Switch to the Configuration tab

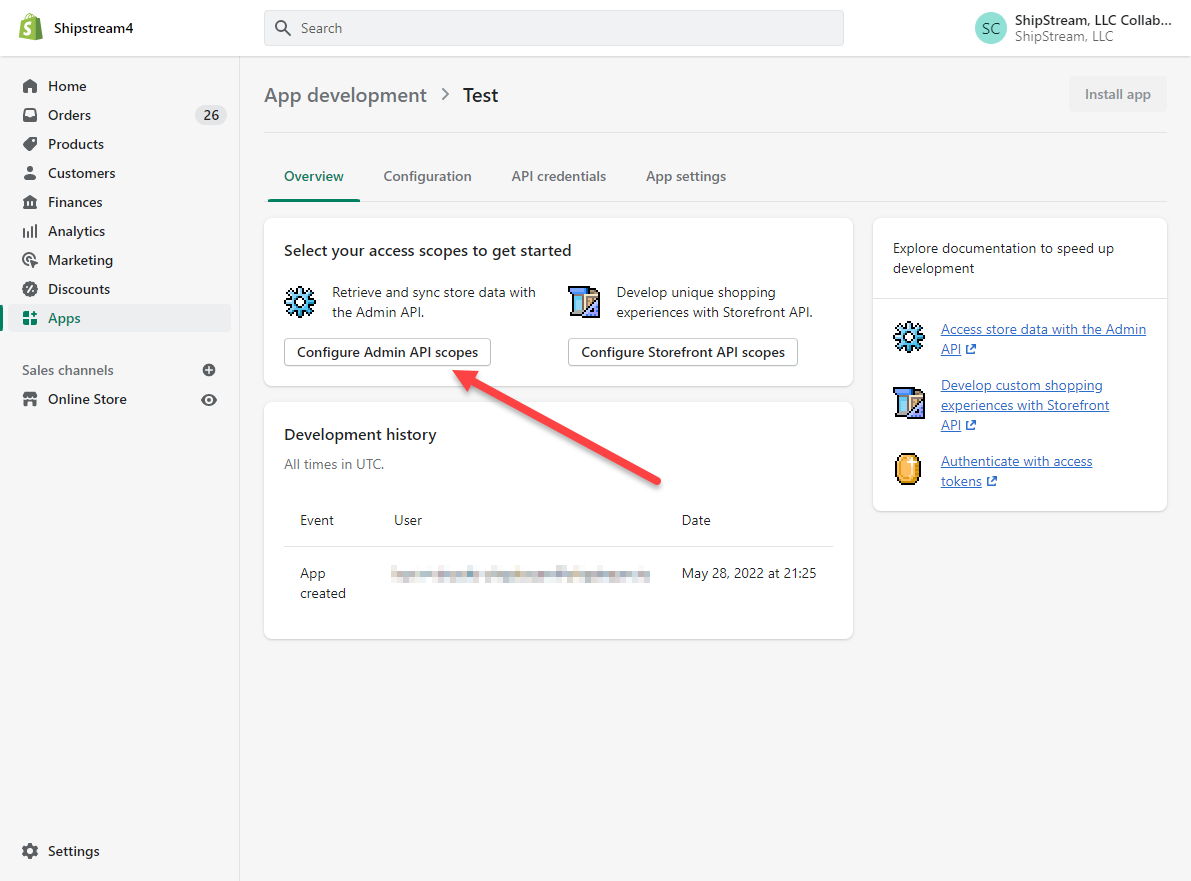click(427, 177)
